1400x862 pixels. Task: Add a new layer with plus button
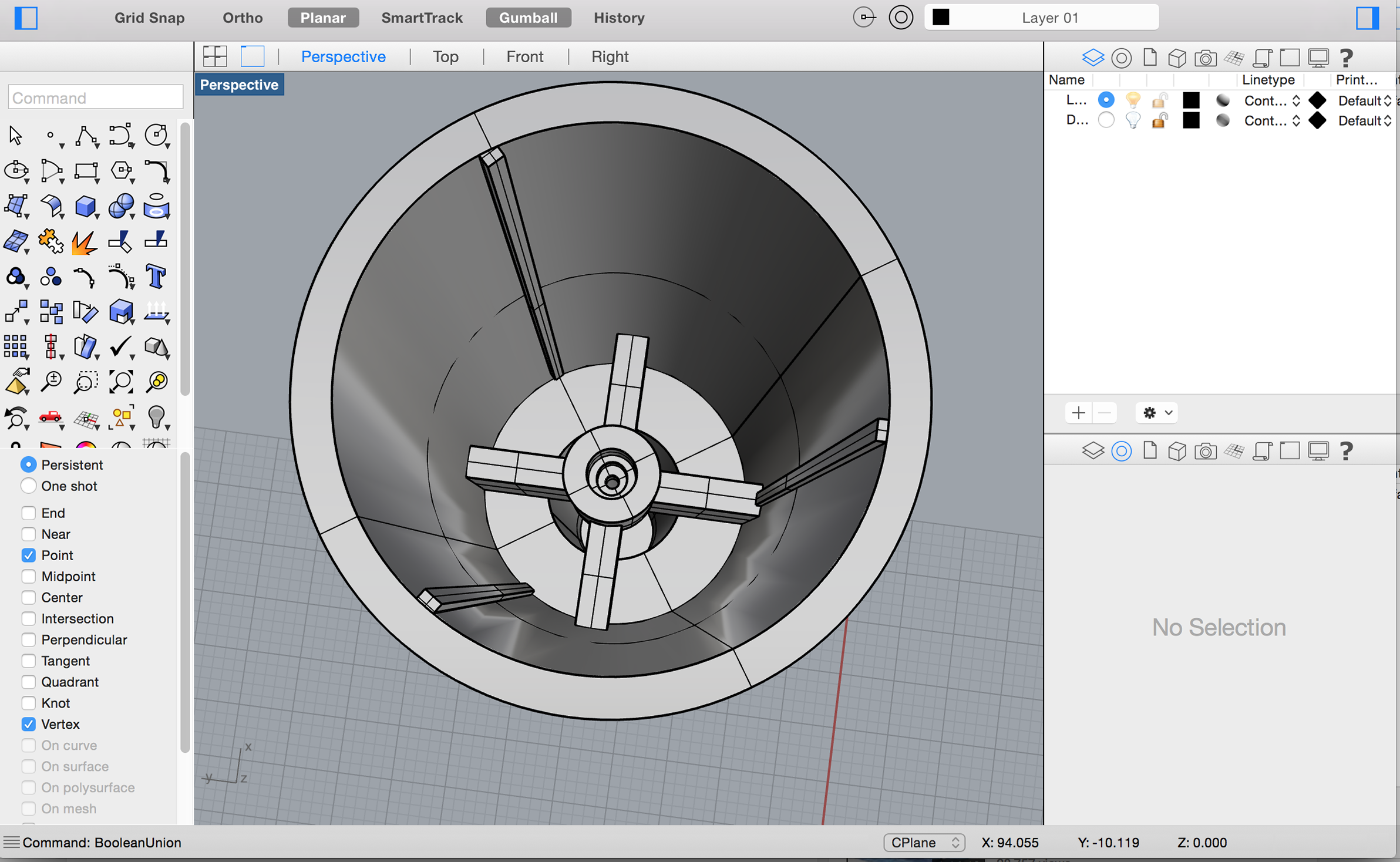pos(1078,413)
